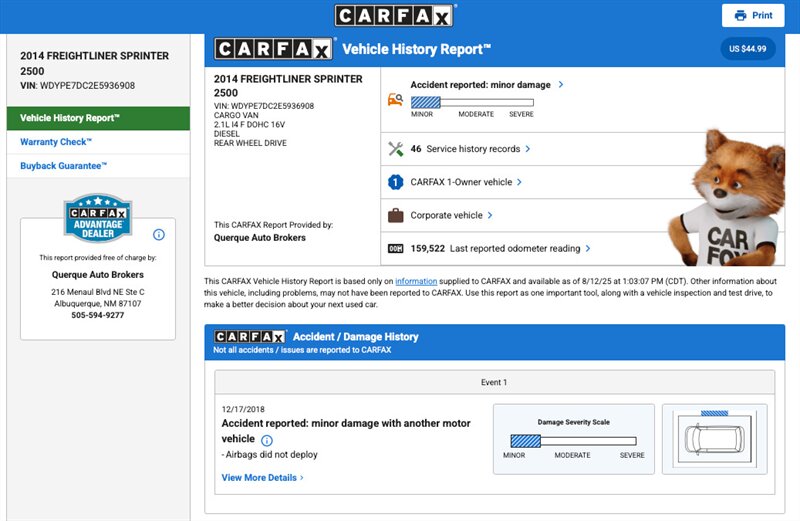The height and width of the screenshot is (521, 800).
Task: Click the Event 1 header row
Action: tap(494, 382)
